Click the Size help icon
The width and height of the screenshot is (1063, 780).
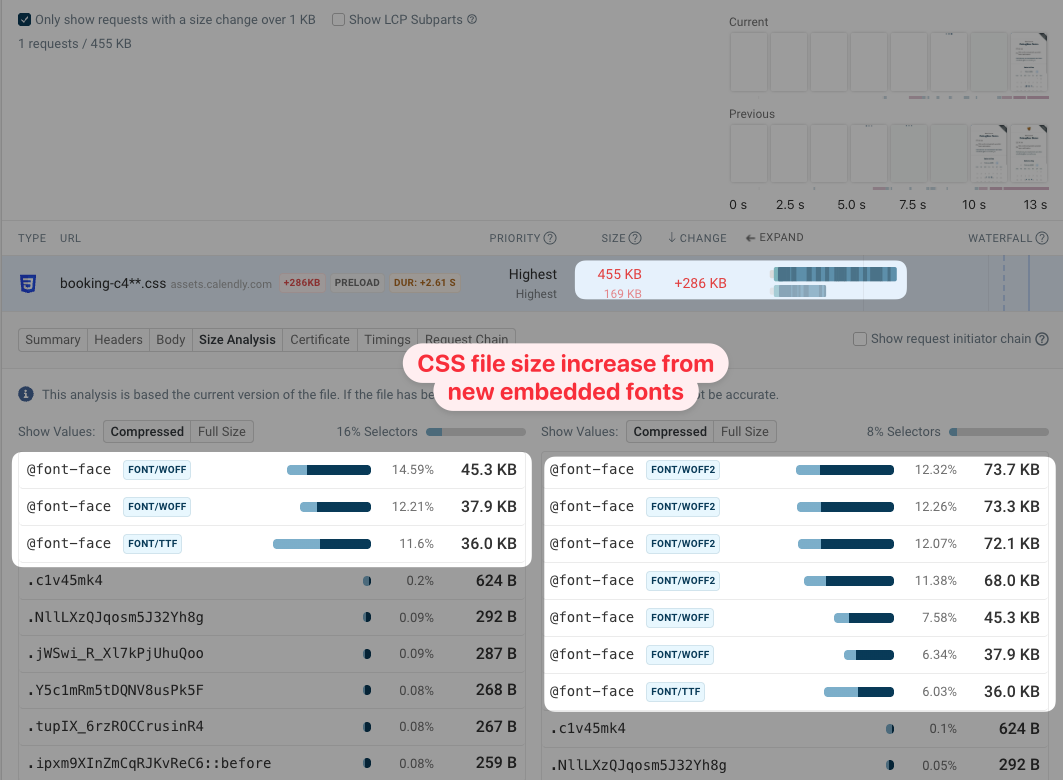tap(636, 238)
